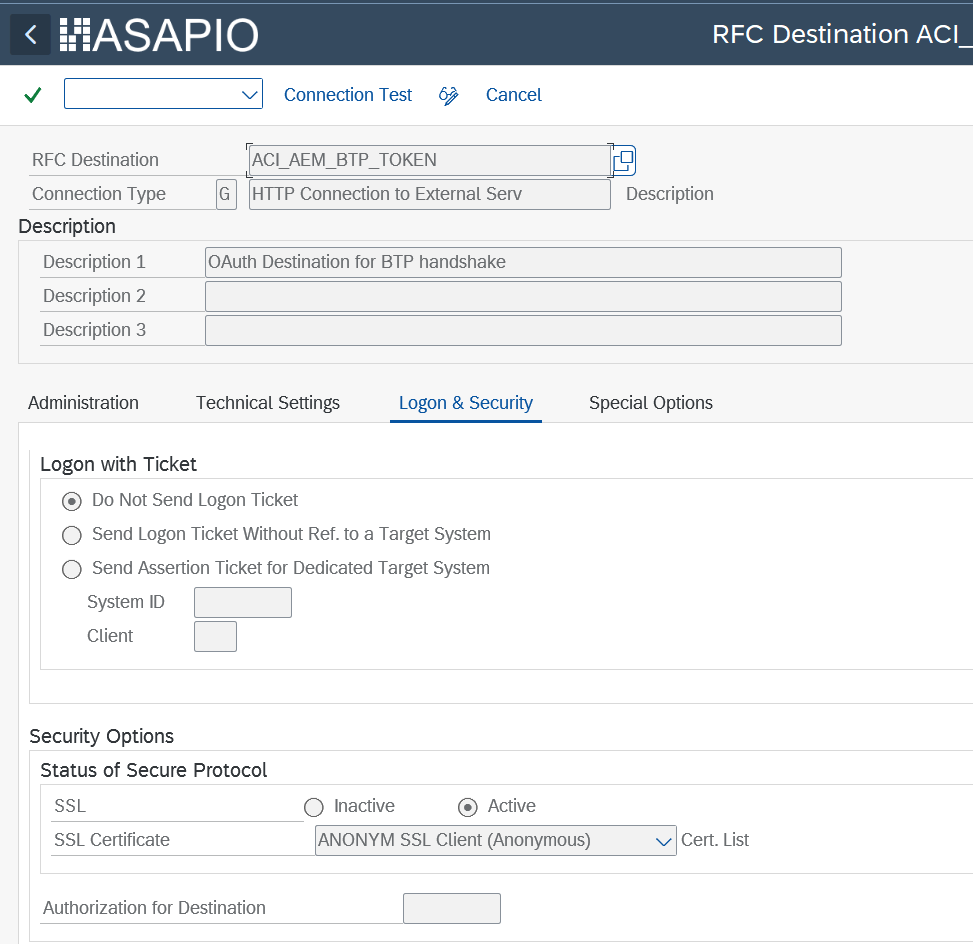Click the System ID field

click(x=243, y=603)
